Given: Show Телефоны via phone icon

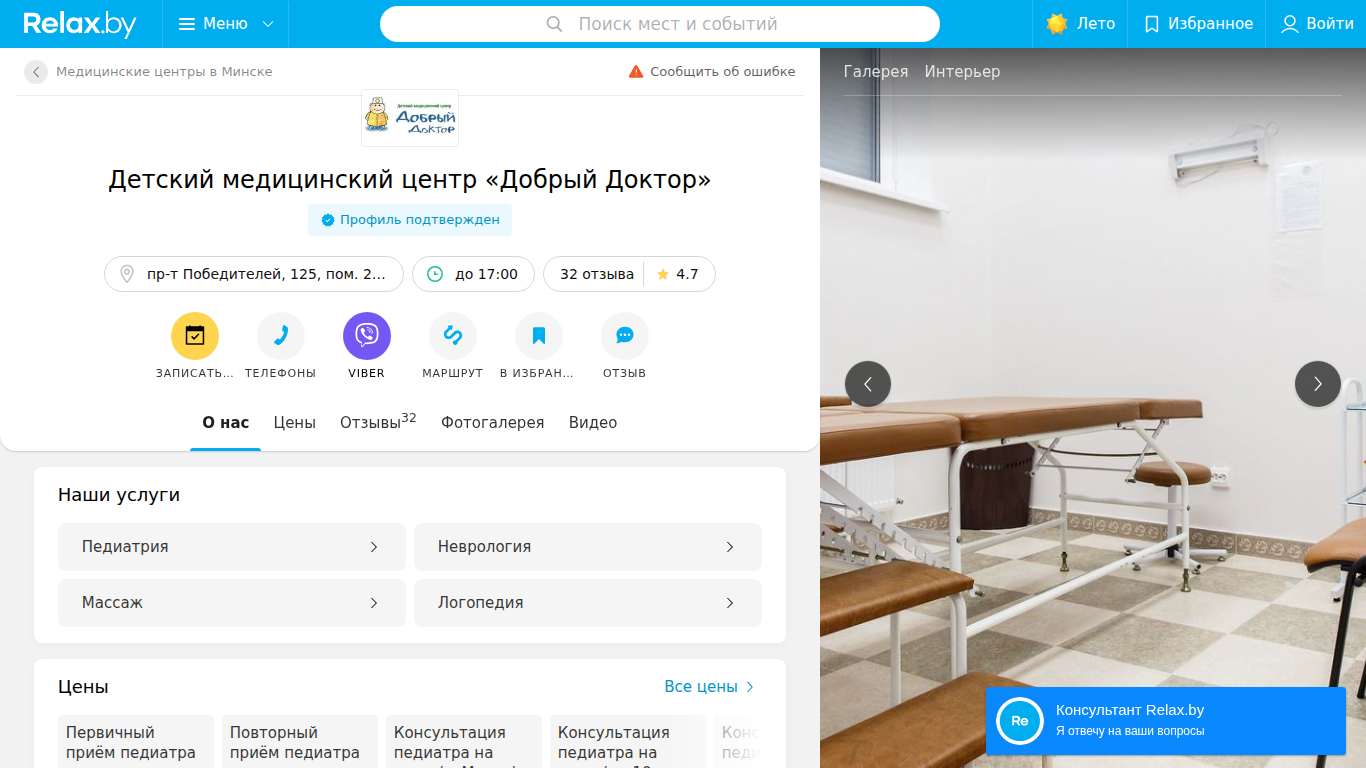Looking at the screenshot, I should pyautogui.click(x=281, y=336).
